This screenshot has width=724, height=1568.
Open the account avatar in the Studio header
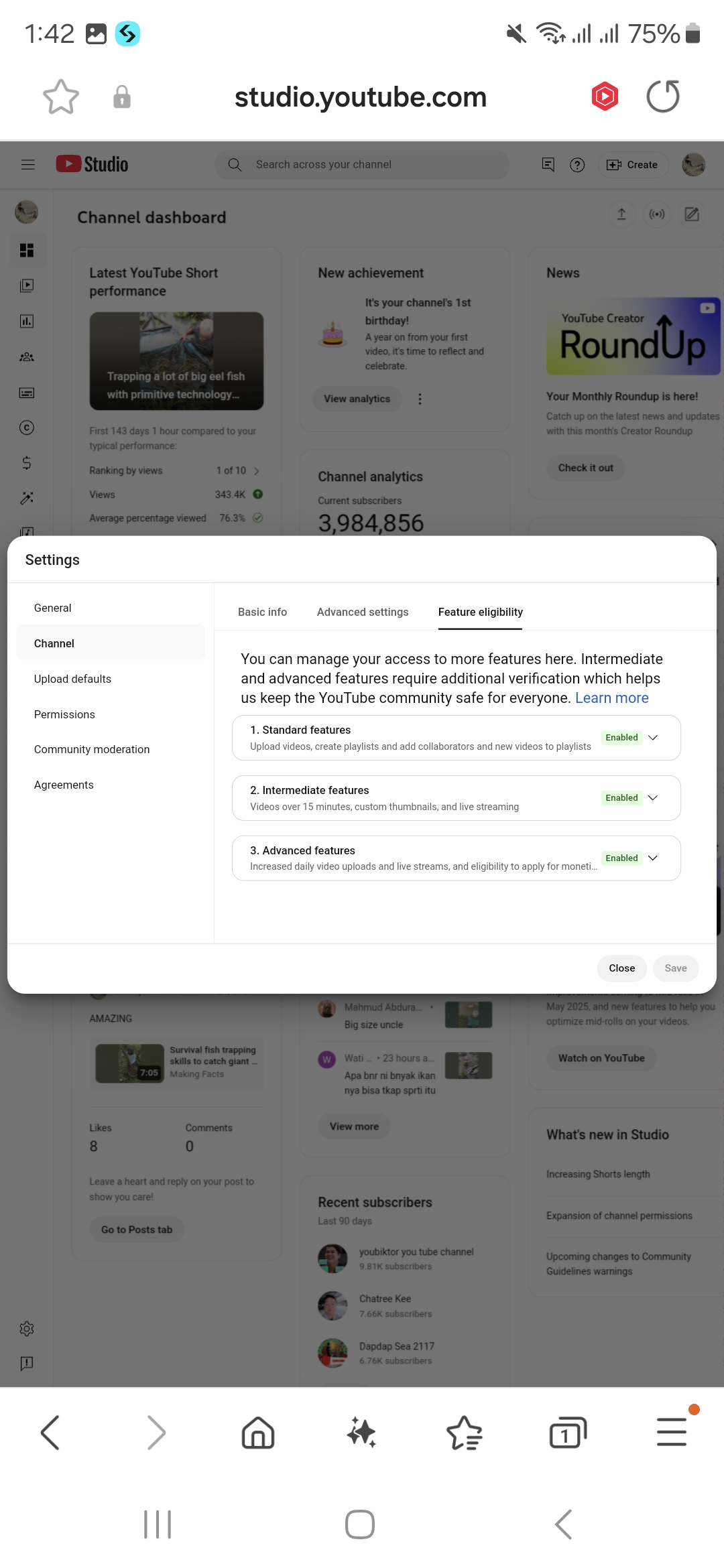tap(693, 164)
